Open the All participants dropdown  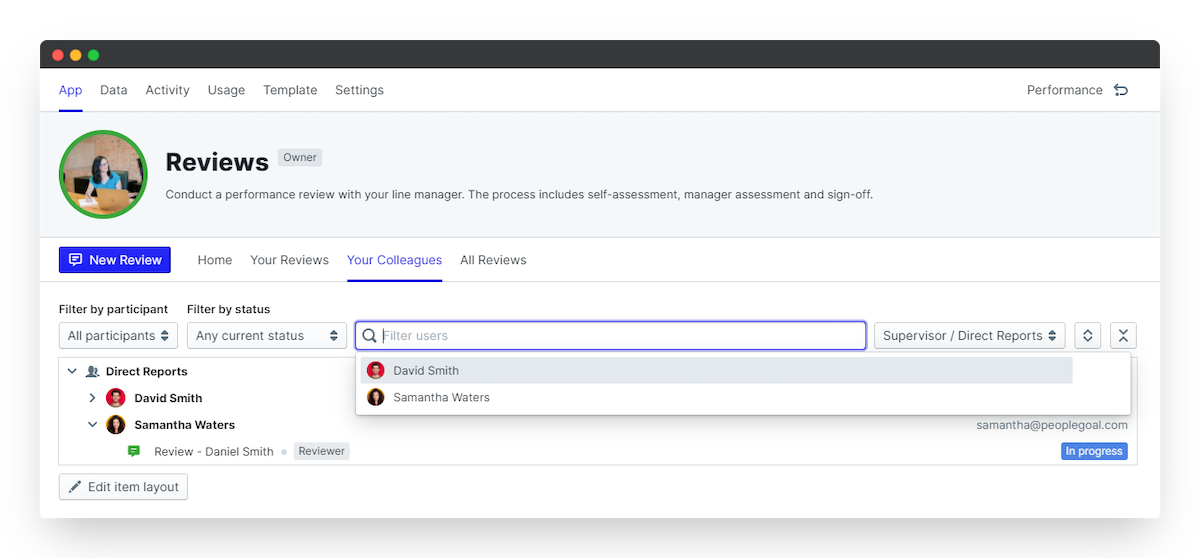(x=118, y=336)
